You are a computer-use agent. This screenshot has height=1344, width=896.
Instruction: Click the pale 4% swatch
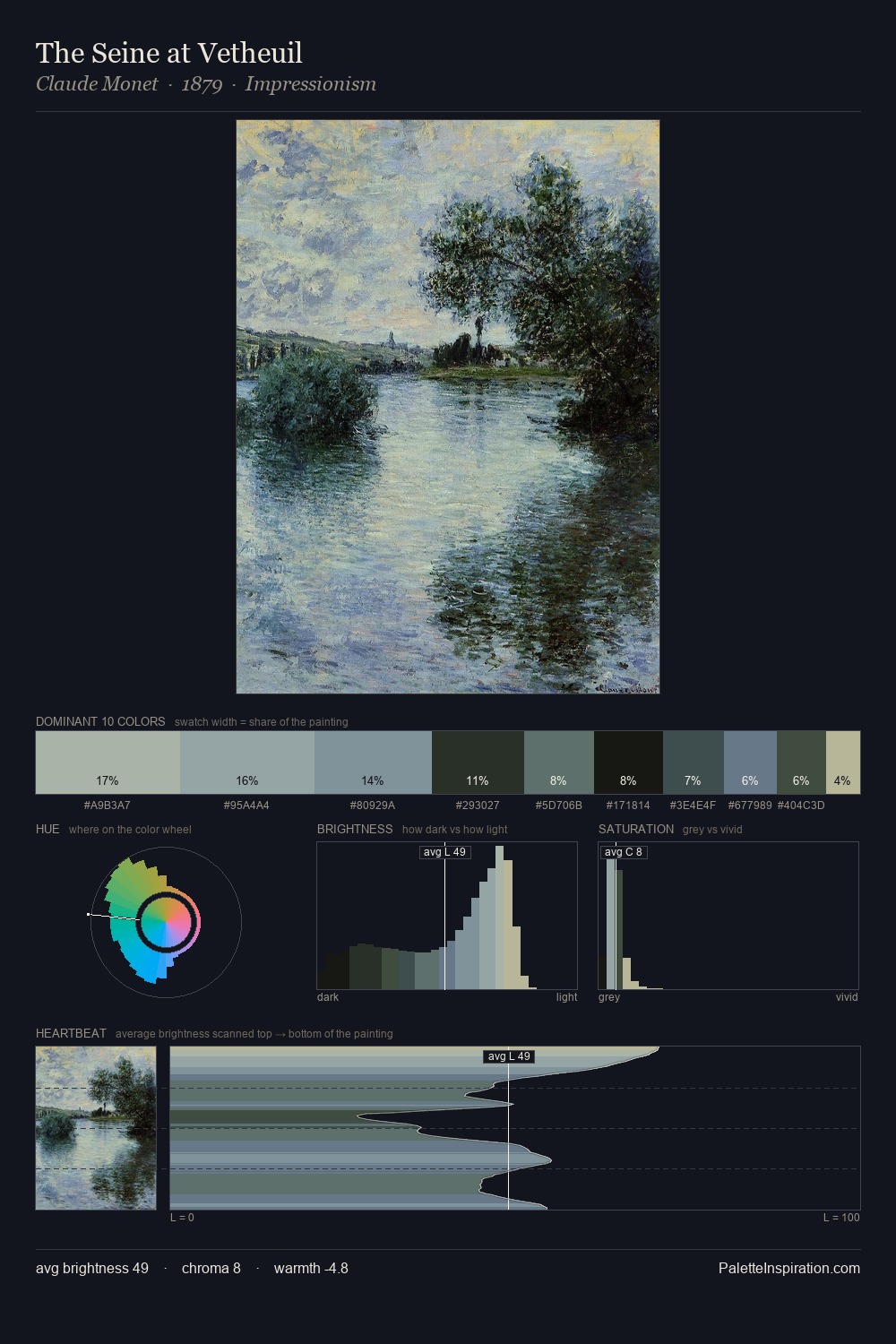[843, 762]
